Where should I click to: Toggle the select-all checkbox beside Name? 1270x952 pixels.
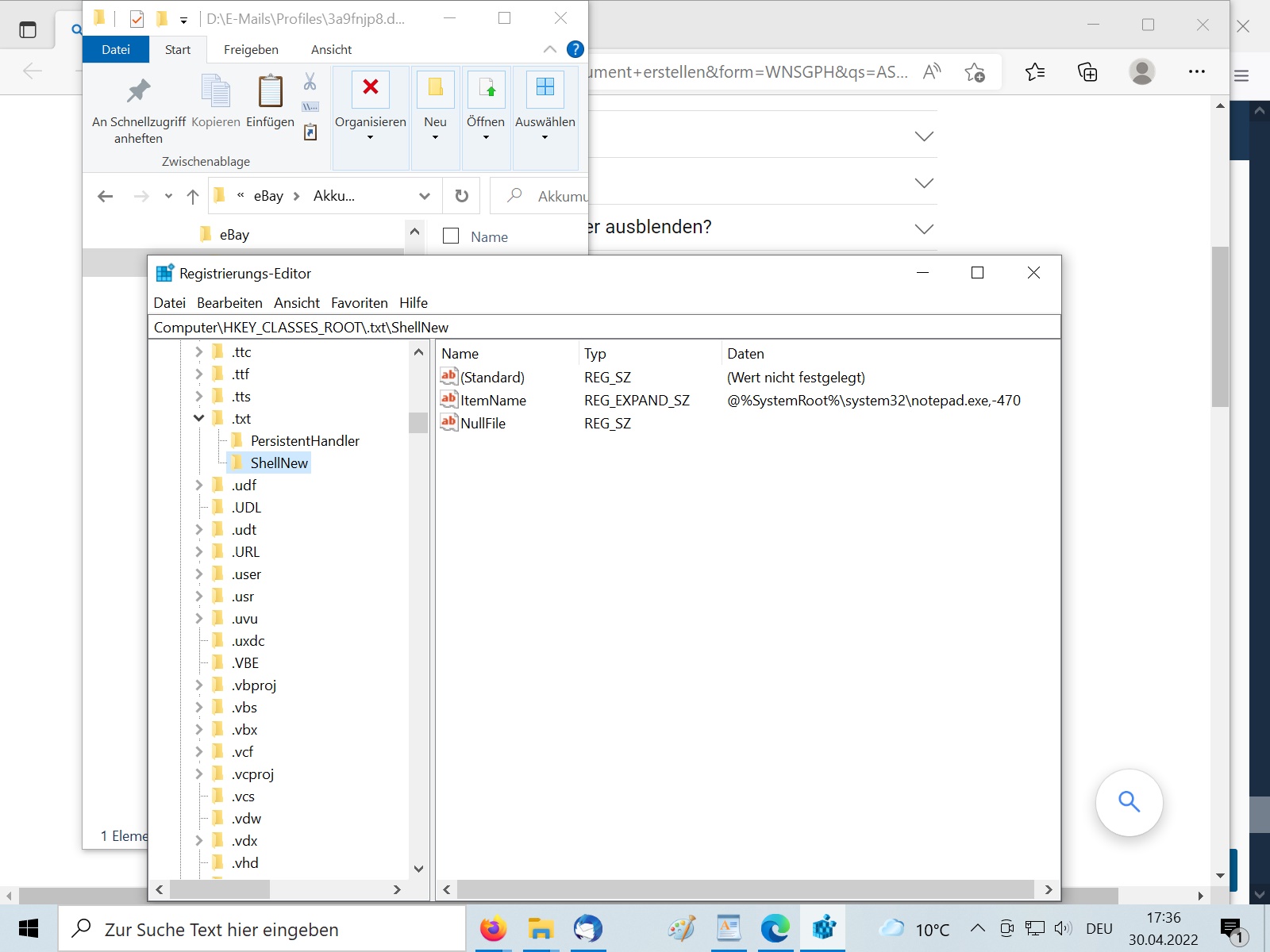[451, 236]
